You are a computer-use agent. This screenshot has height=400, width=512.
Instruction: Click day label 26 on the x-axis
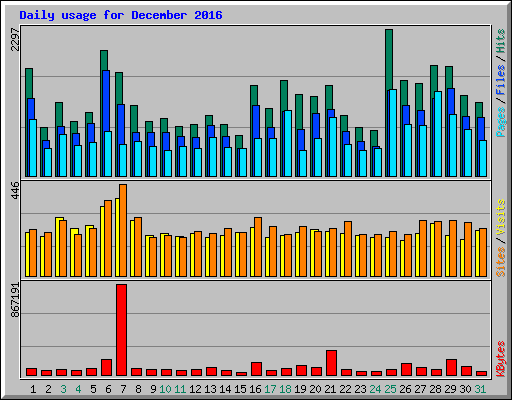point(405,389)
